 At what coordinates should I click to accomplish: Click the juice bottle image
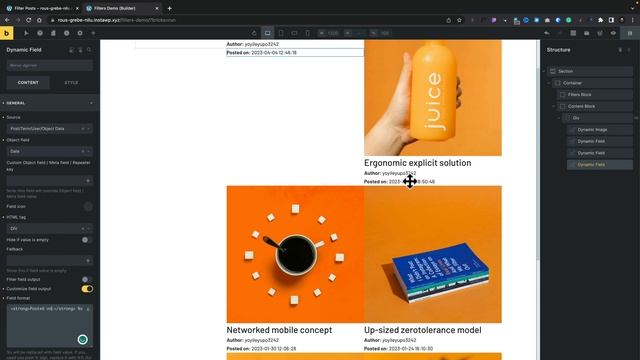coord(433,98)
